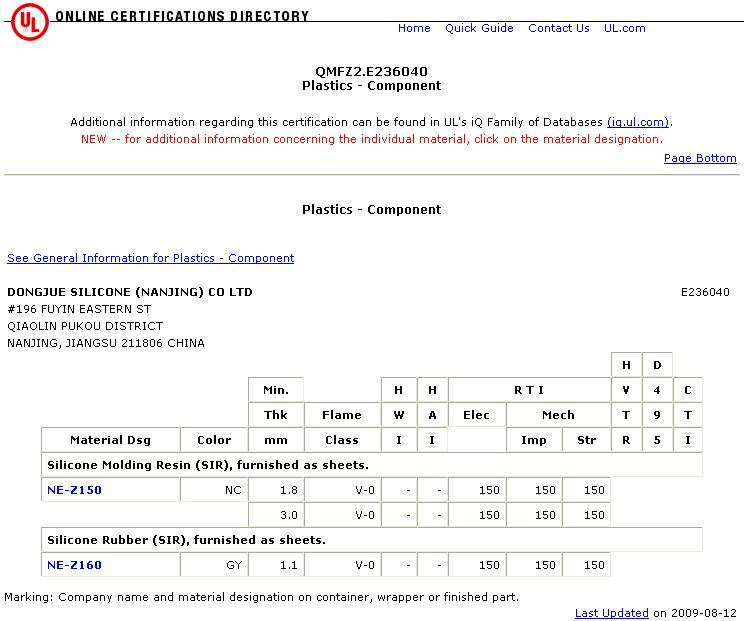This screenshot has height=621, width=748.
Task: Click Silicone Rubber (SIR) section row
Action: point(372,540)
